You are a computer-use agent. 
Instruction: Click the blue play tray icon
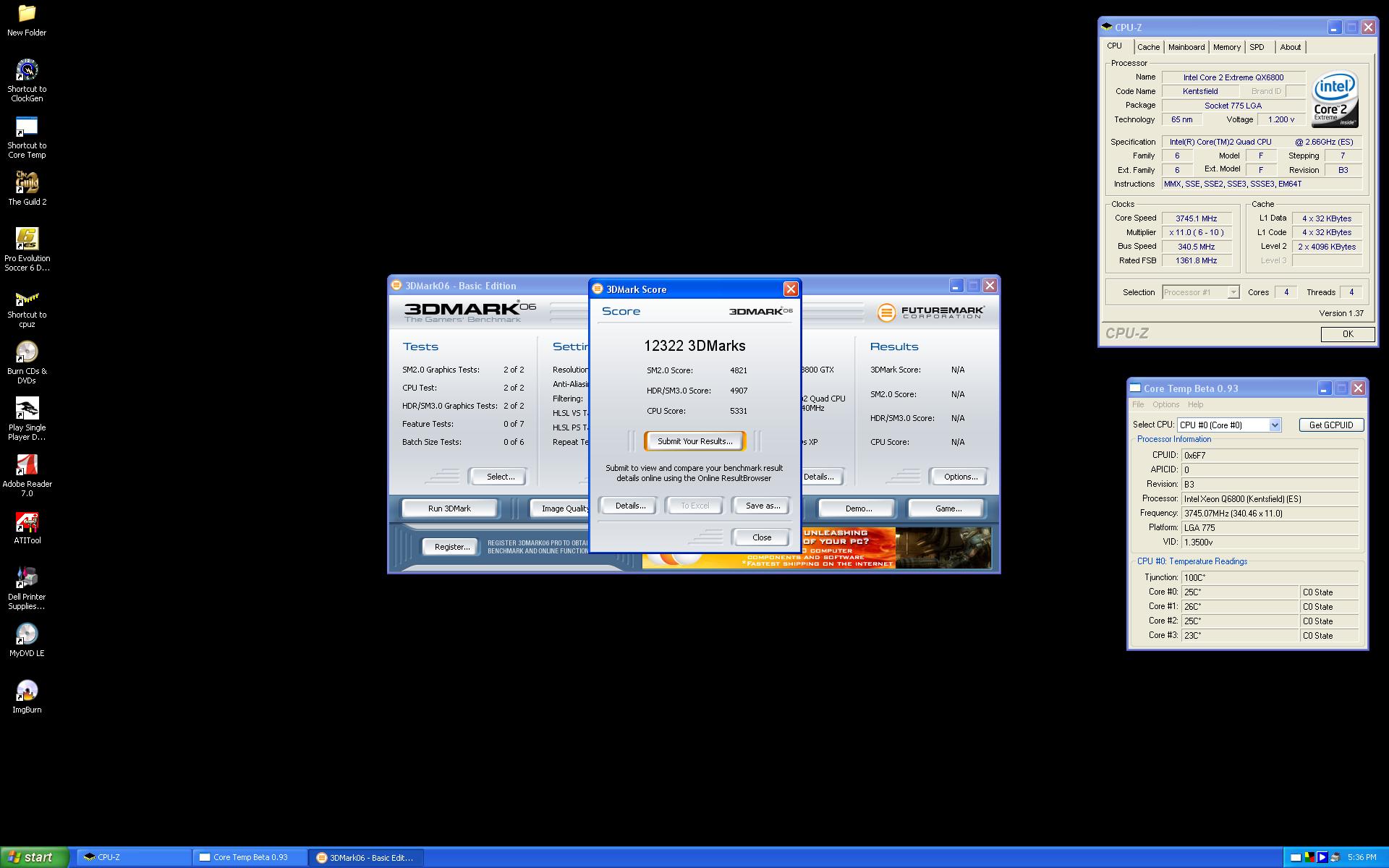coord(1322,858)
